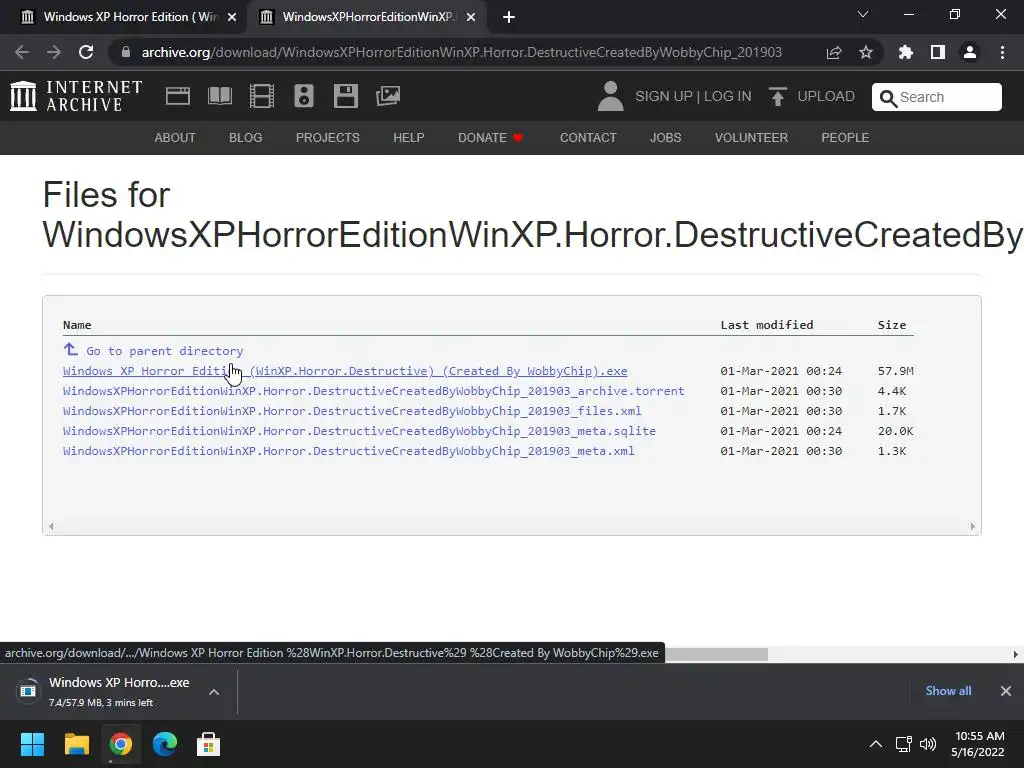This screenshot has height=768, width=1024.
Task: Open the Software floppy disk icon
Action: 345,96
